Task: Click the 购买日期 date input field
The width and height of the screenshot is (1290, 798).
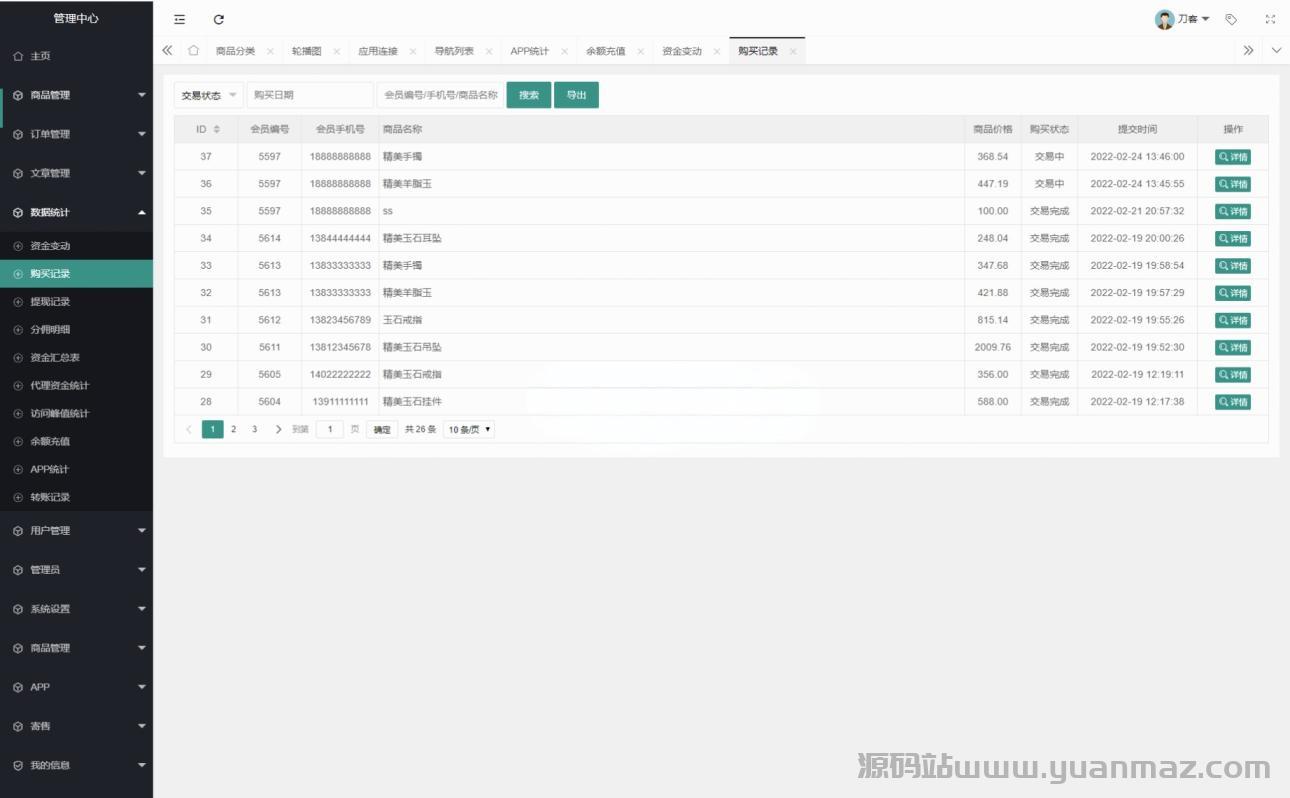Action: (309, 95)
